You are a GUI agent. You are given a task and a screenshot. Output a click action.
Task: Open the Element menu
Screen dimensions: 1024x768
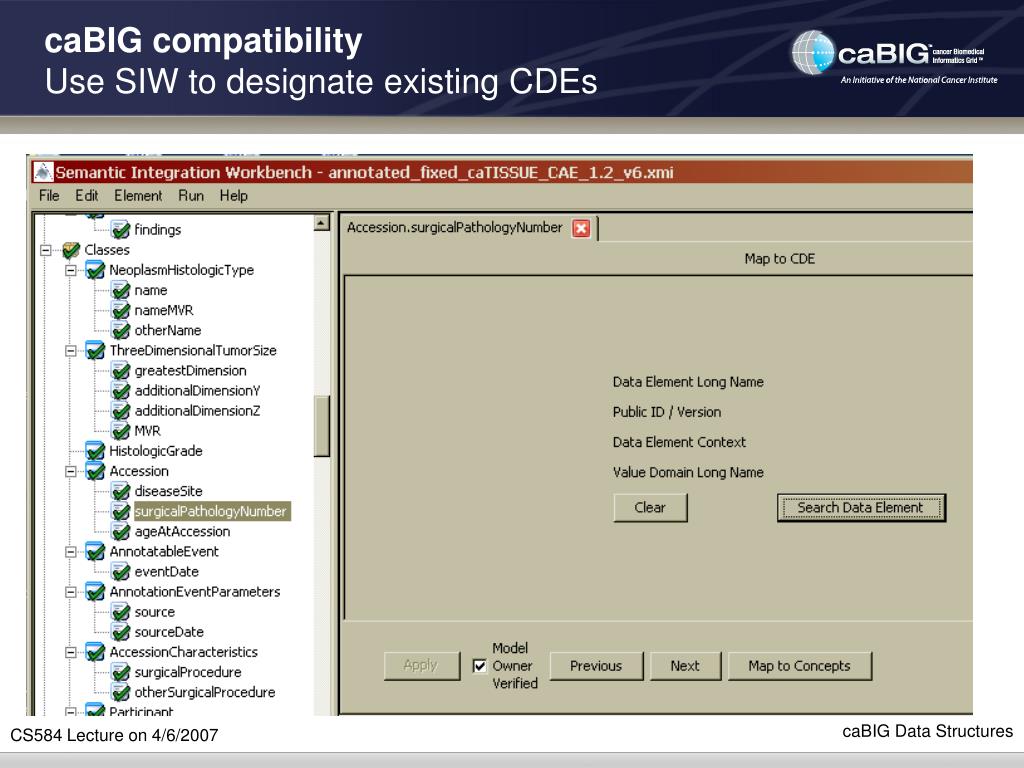coord(138,196)
